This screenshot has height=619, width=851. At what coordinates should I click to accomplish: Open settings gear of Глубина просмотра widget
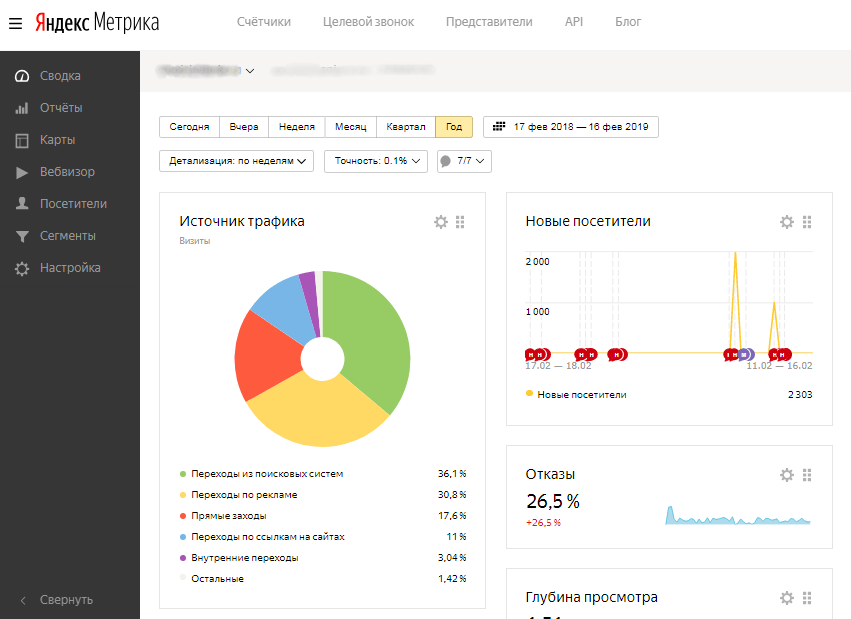pos(787,598)
